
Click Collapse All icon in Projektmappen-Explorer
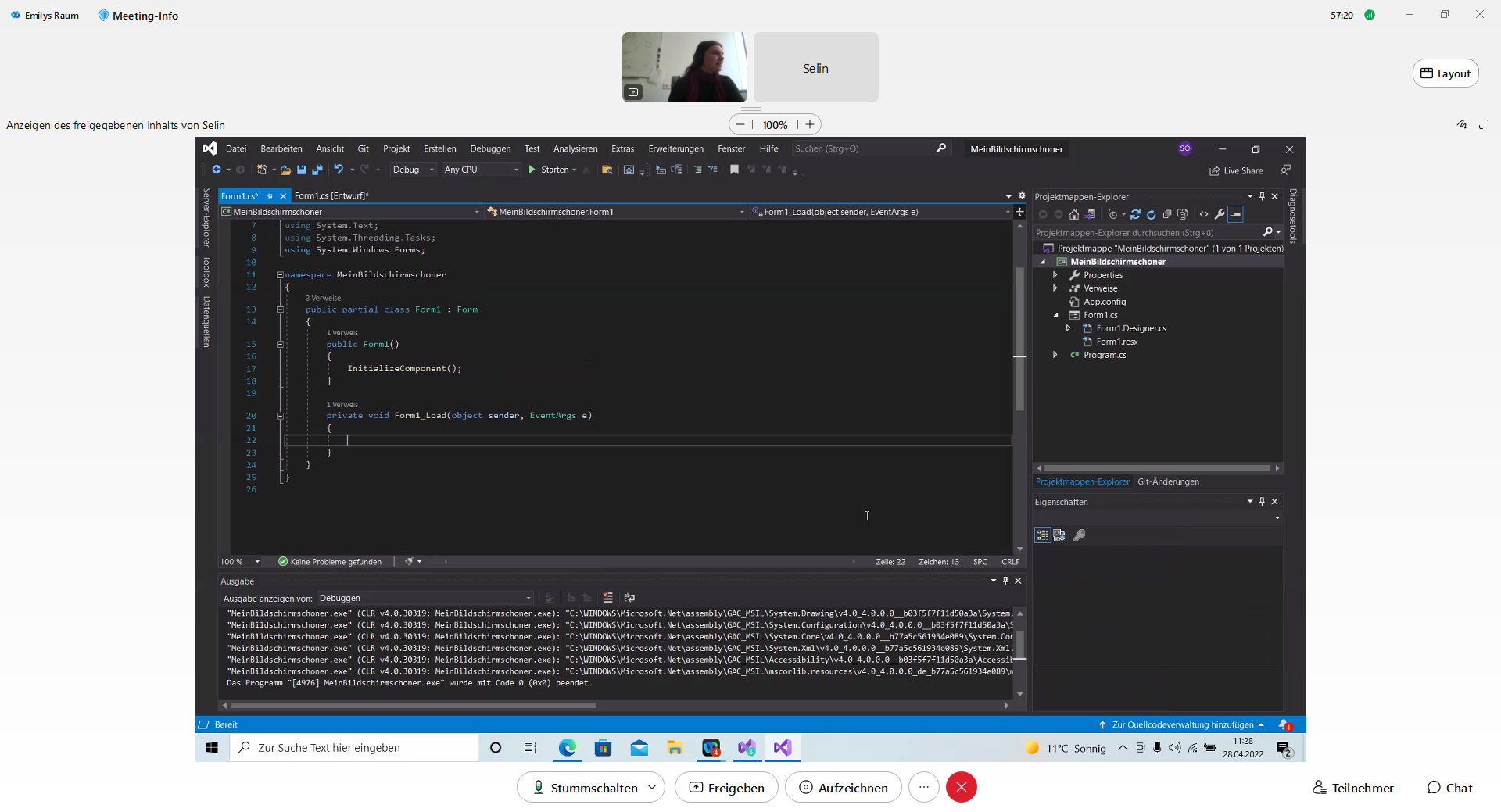pyautogui.click(x=1167, y=214)
